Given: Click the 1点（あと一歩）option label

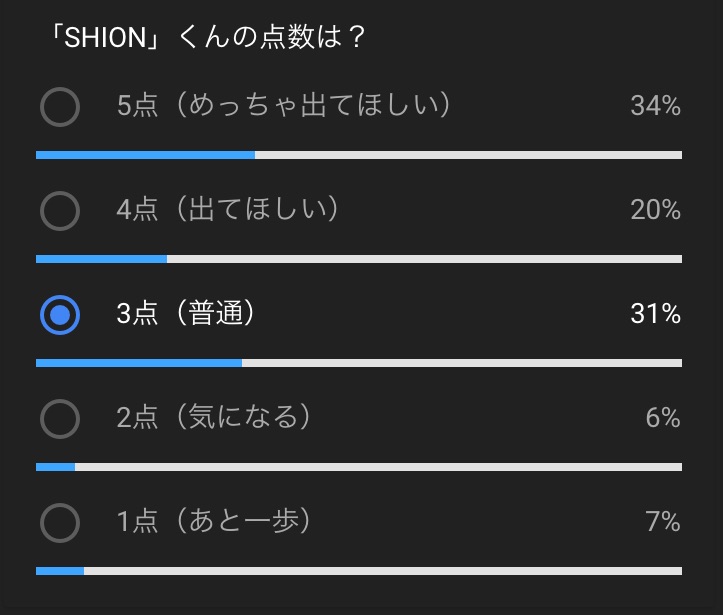Looking at the screenshot, I should click(x=213, y=521).
